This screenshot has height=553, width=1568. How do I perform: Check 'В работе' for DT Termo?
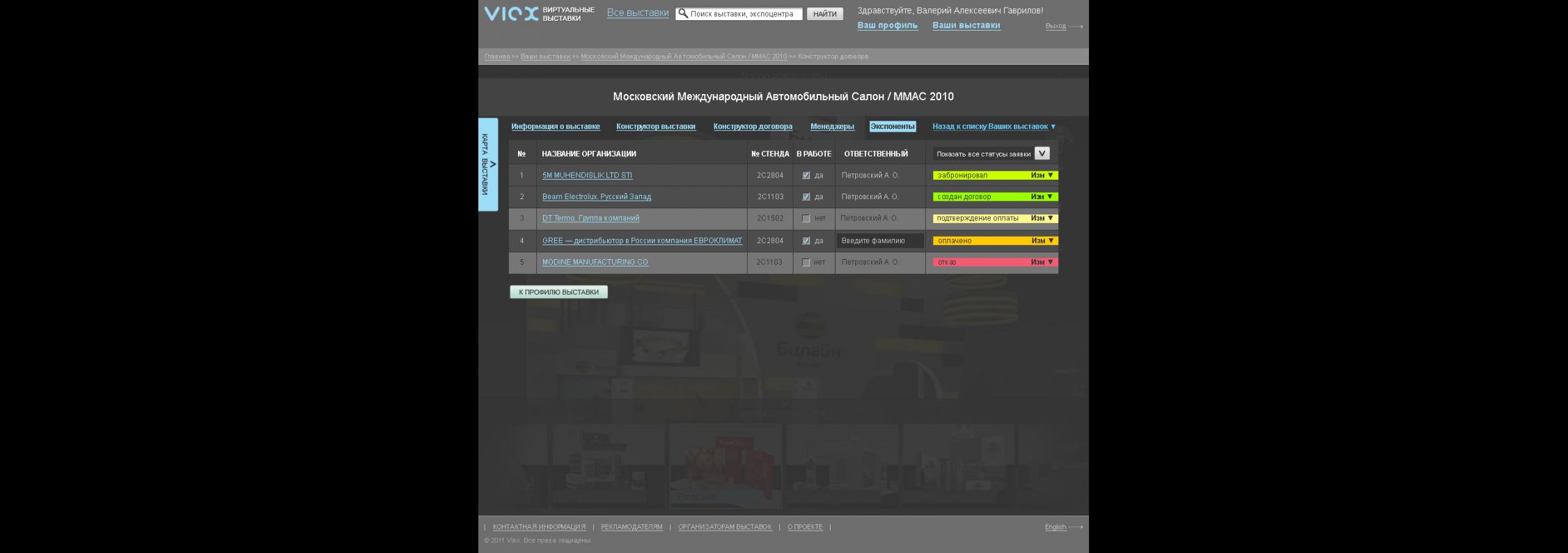[x=806, y=219]
